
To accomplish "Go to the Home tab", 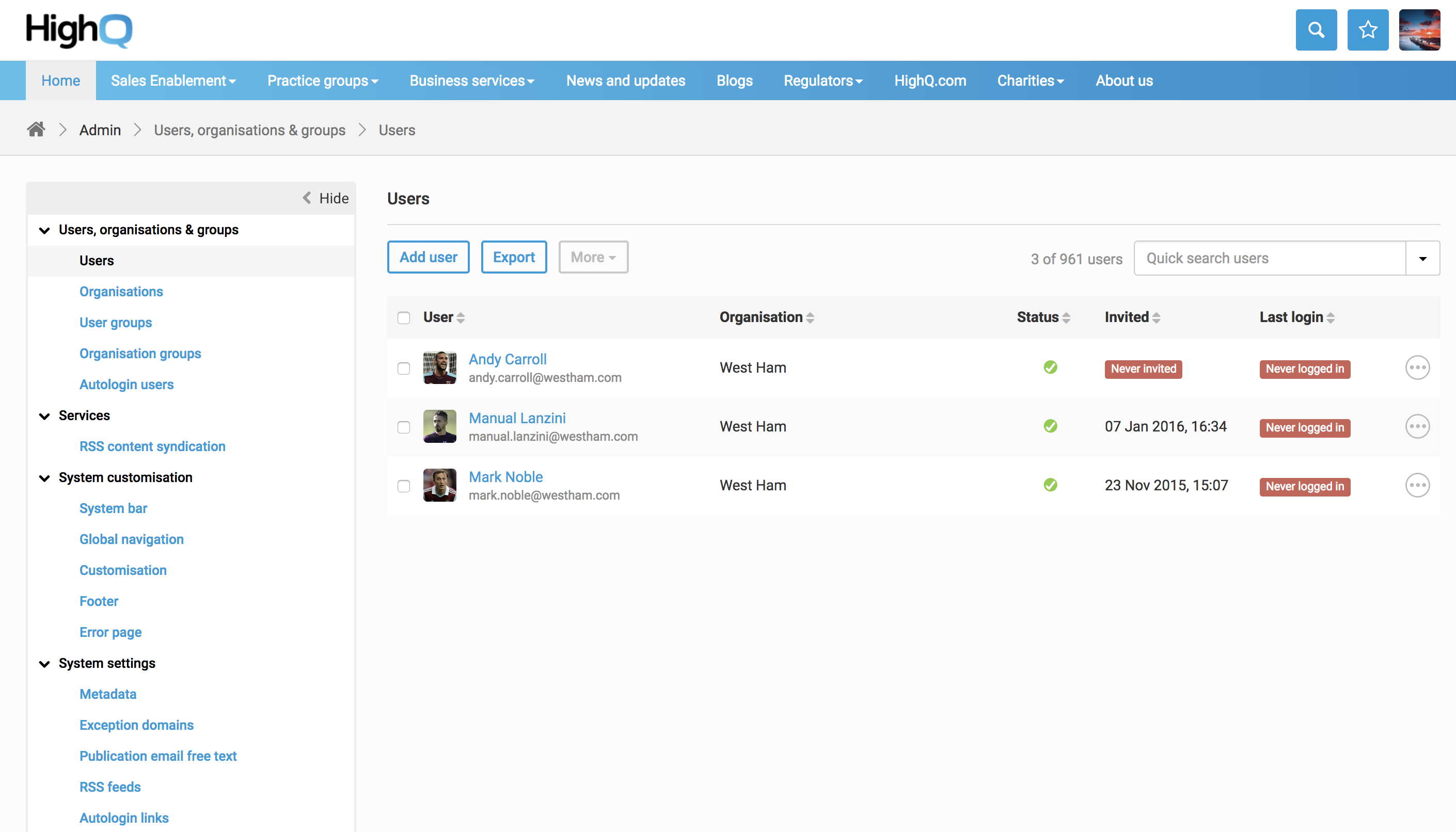I will (60, 81).
